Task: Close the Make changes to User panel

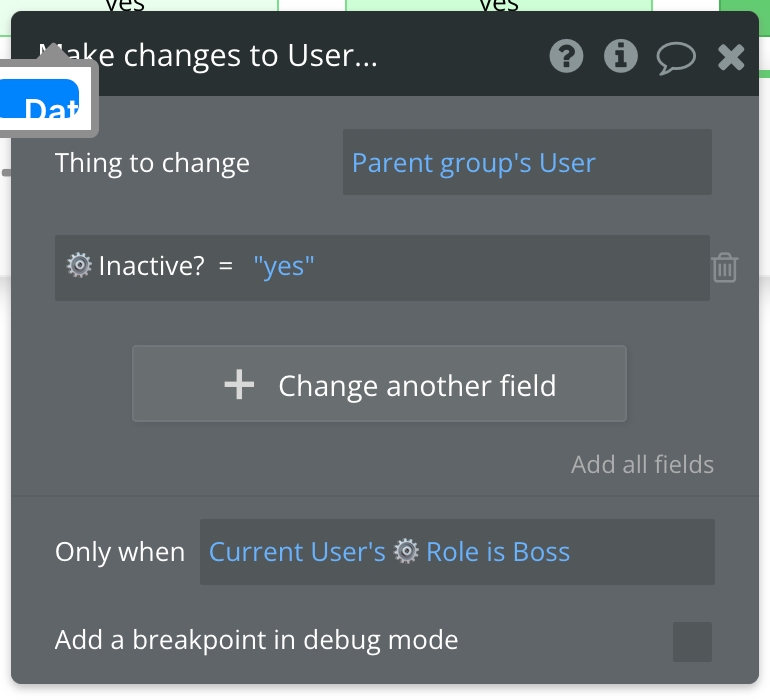Action: pyautogui.click(x=731, y=58)
